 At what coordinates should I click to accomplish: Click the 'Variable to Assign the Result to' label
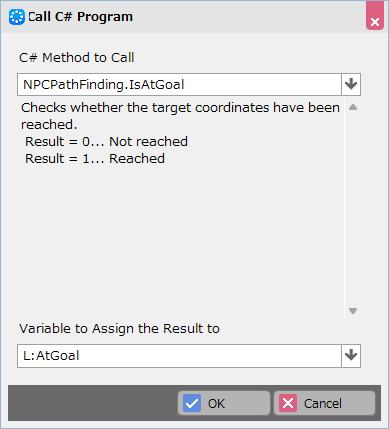pos(119,329)
